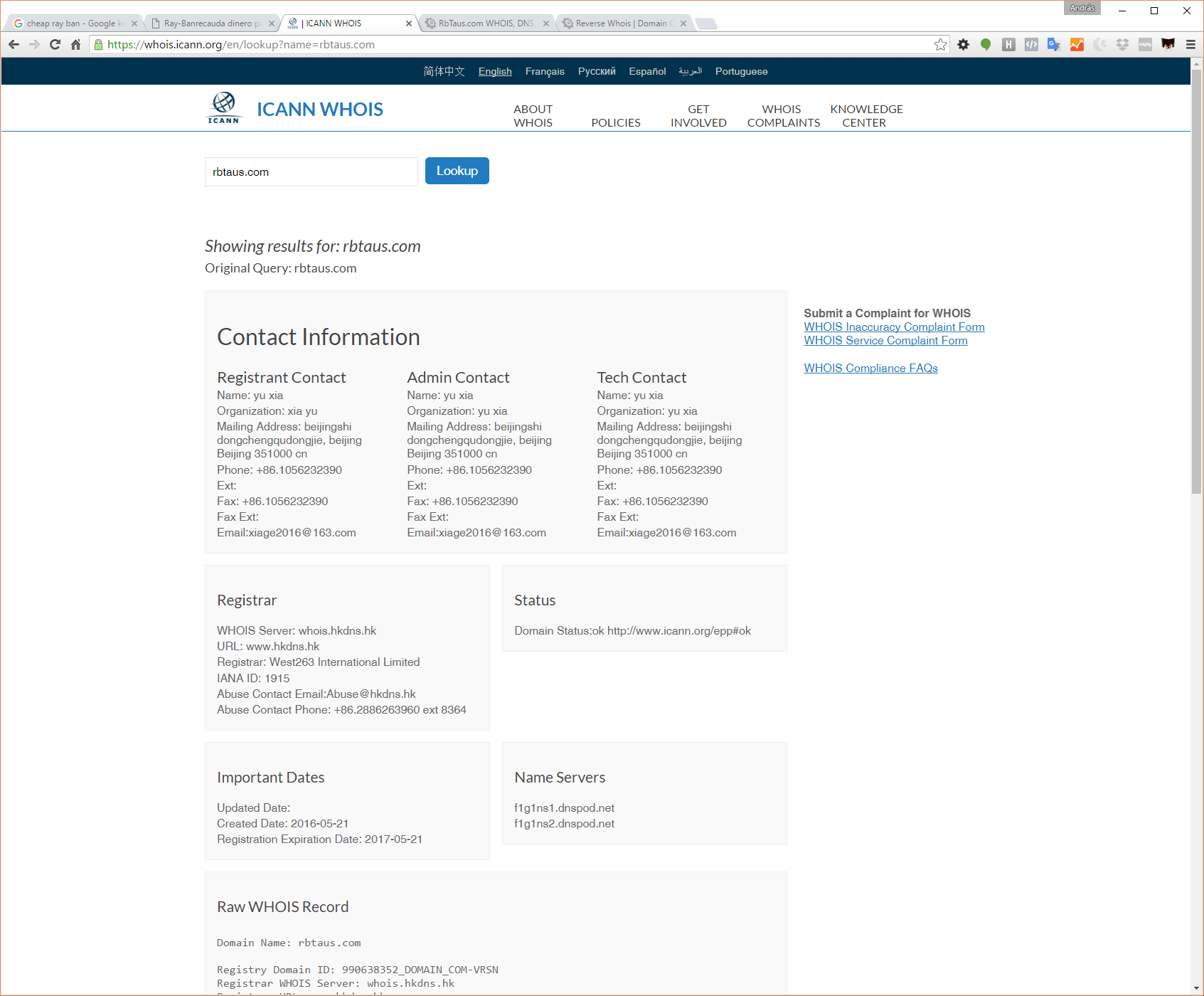Open the GET INVOLVED menu

pos(698,116)
